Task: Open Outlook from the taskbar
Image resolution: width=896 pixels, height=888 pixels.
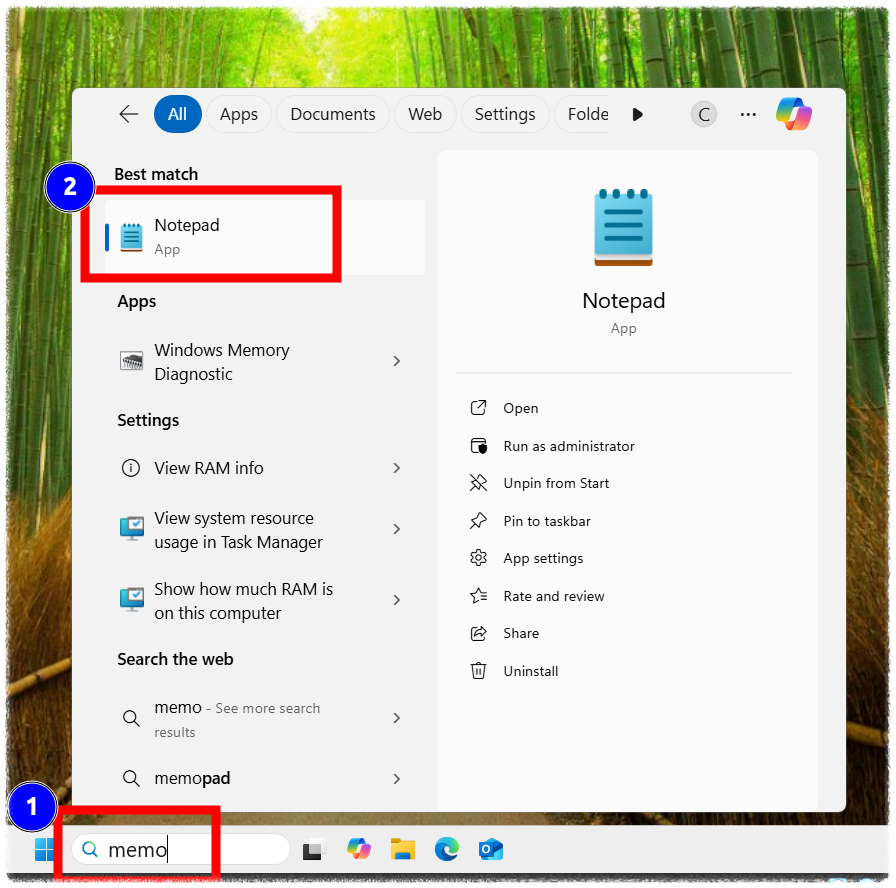Action: click(491, 850)
